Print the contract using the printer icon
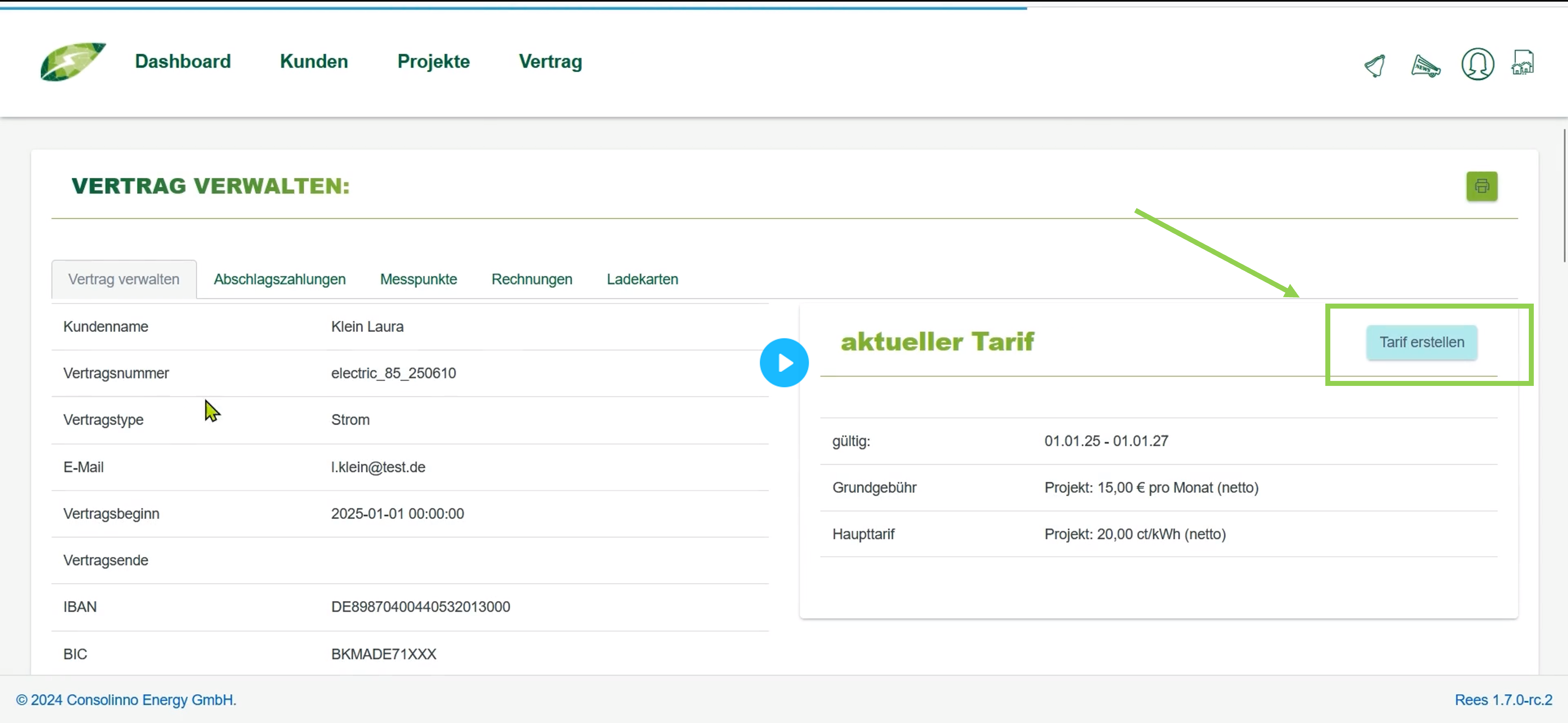 point(1482,186)
